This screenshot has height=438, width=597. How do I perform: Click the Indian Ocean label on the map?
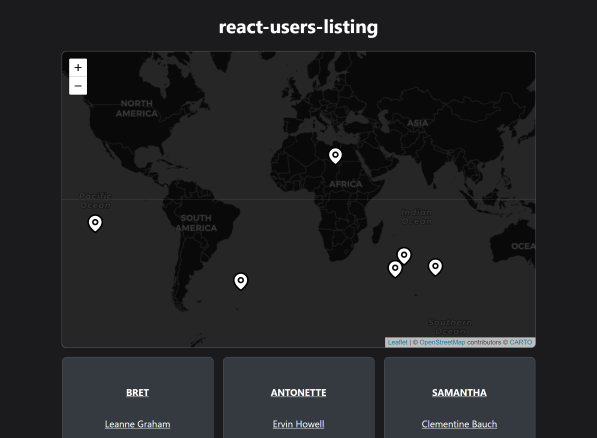click(x=417, y=217)
